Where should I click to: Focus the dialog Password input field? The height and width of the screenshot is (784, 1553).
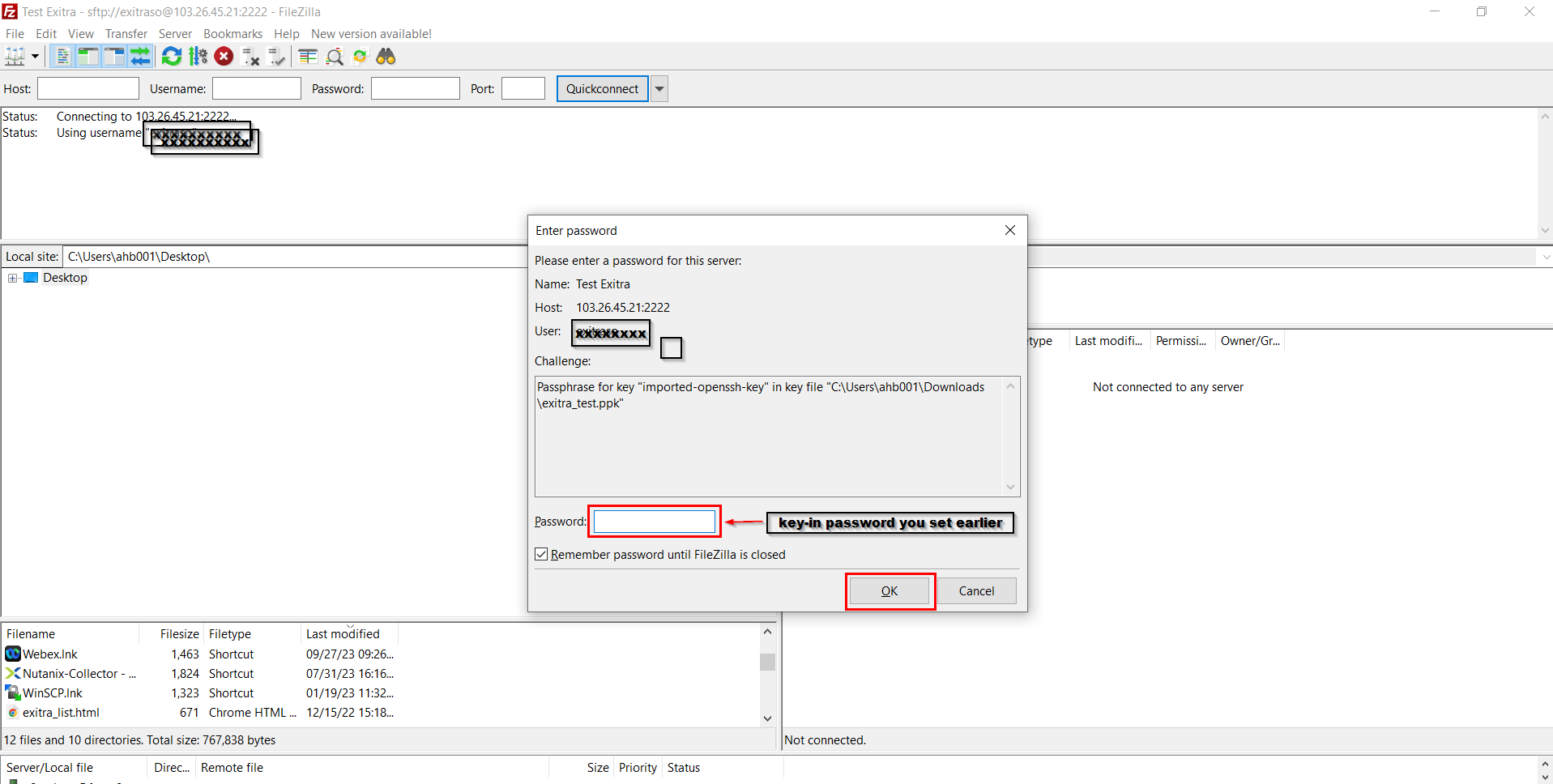pyautogui.click(x=655, y=522)
